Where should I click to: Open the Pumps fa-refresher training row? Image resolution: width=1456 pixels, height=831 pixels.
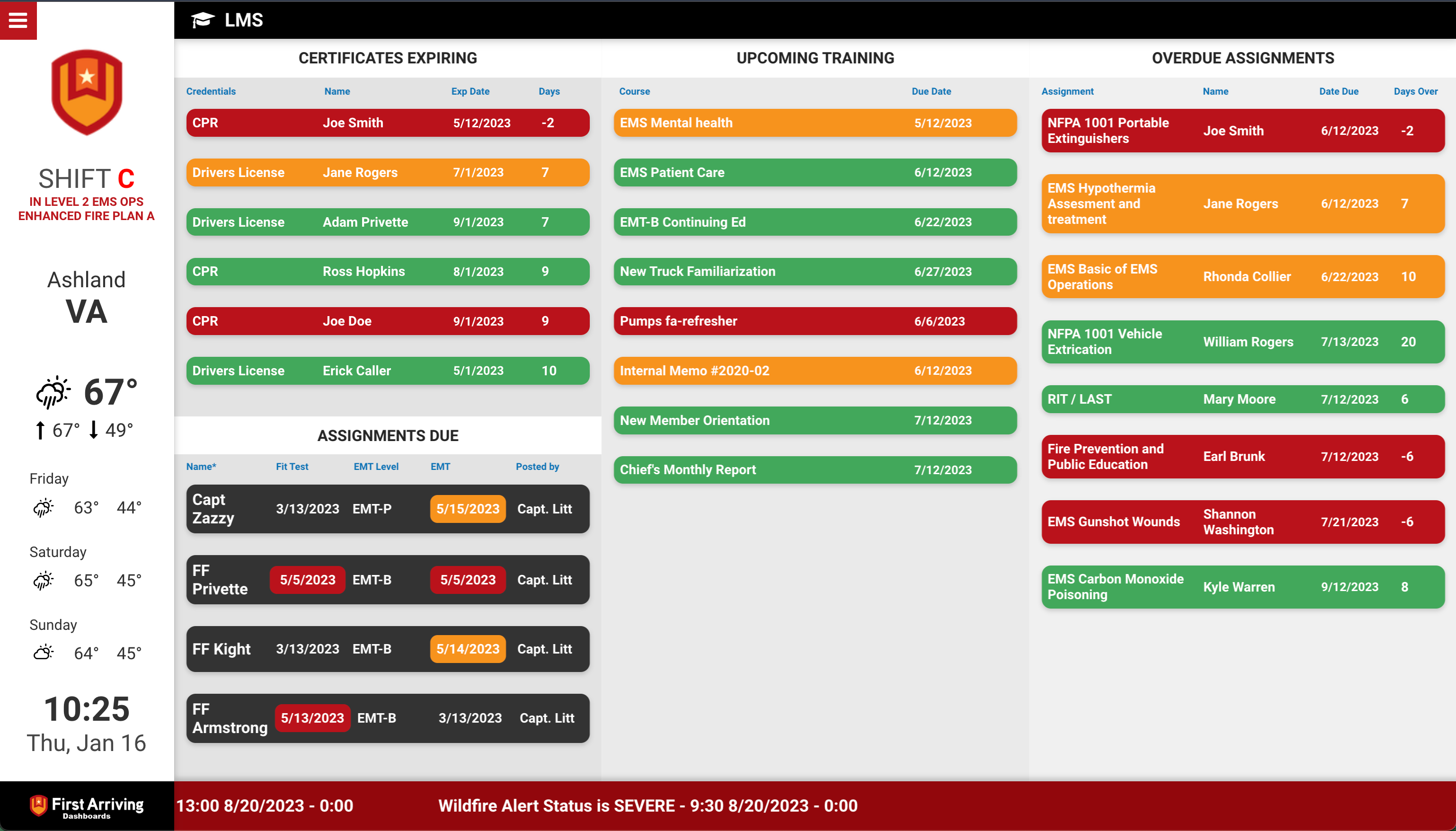pyautogui.click(x=815, y=321)
